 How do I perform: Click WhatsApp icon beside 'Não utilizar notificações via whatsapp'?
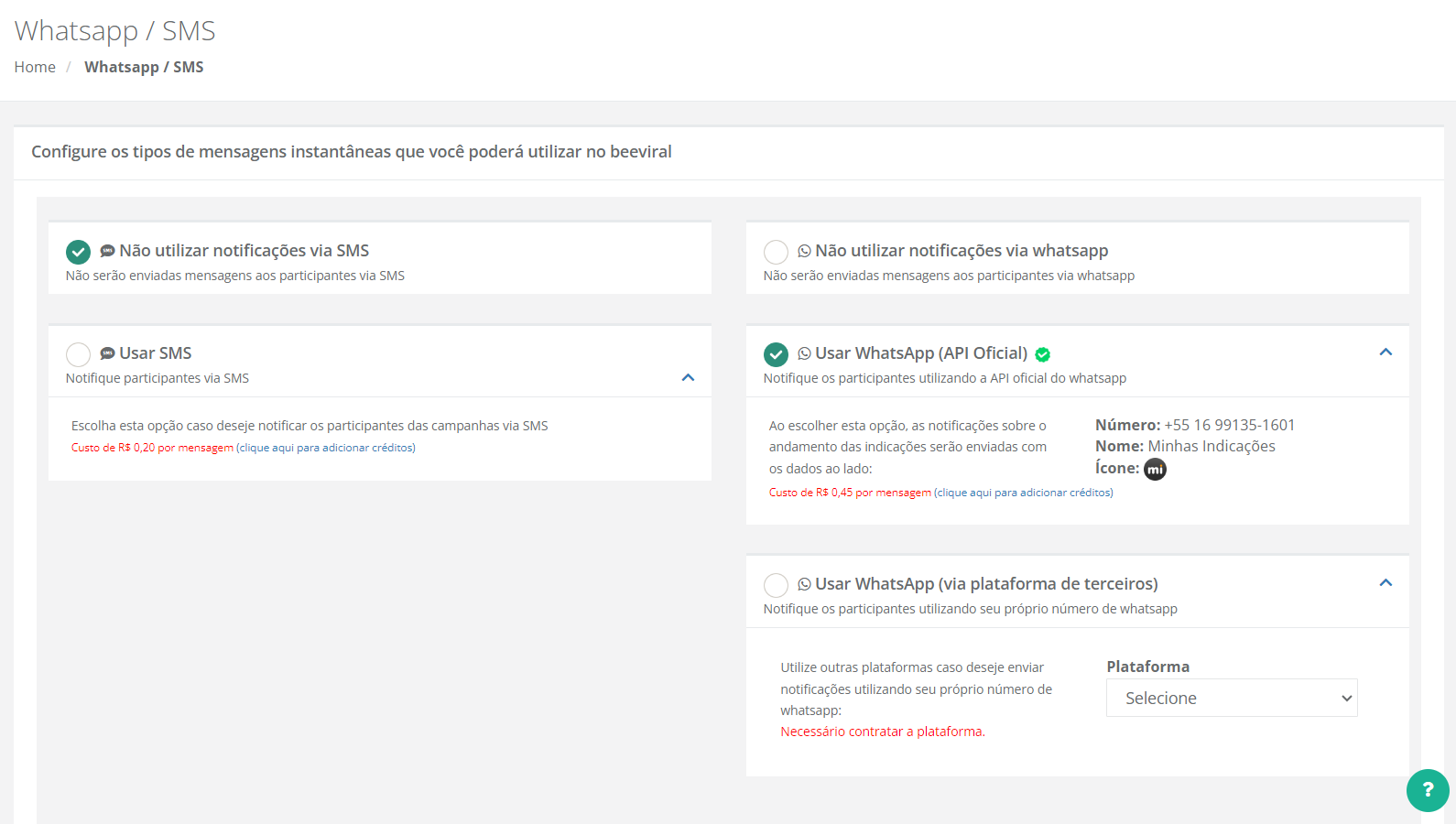tap(804, 251)
